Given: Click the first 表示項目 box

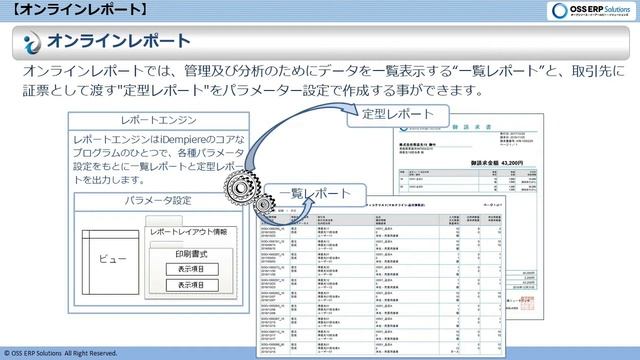Looking at the screenshot, I should click(192, 269).
